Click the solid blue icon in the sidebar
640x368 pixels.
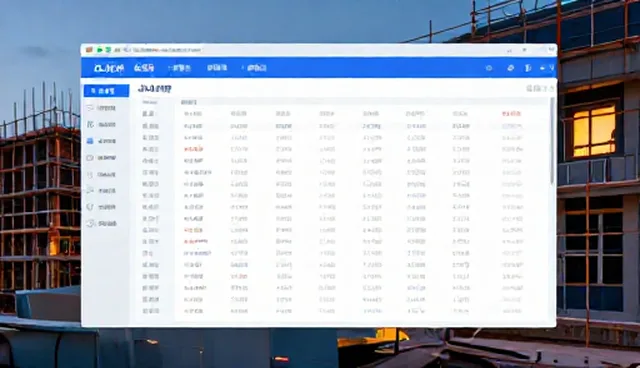click(90, 141)
